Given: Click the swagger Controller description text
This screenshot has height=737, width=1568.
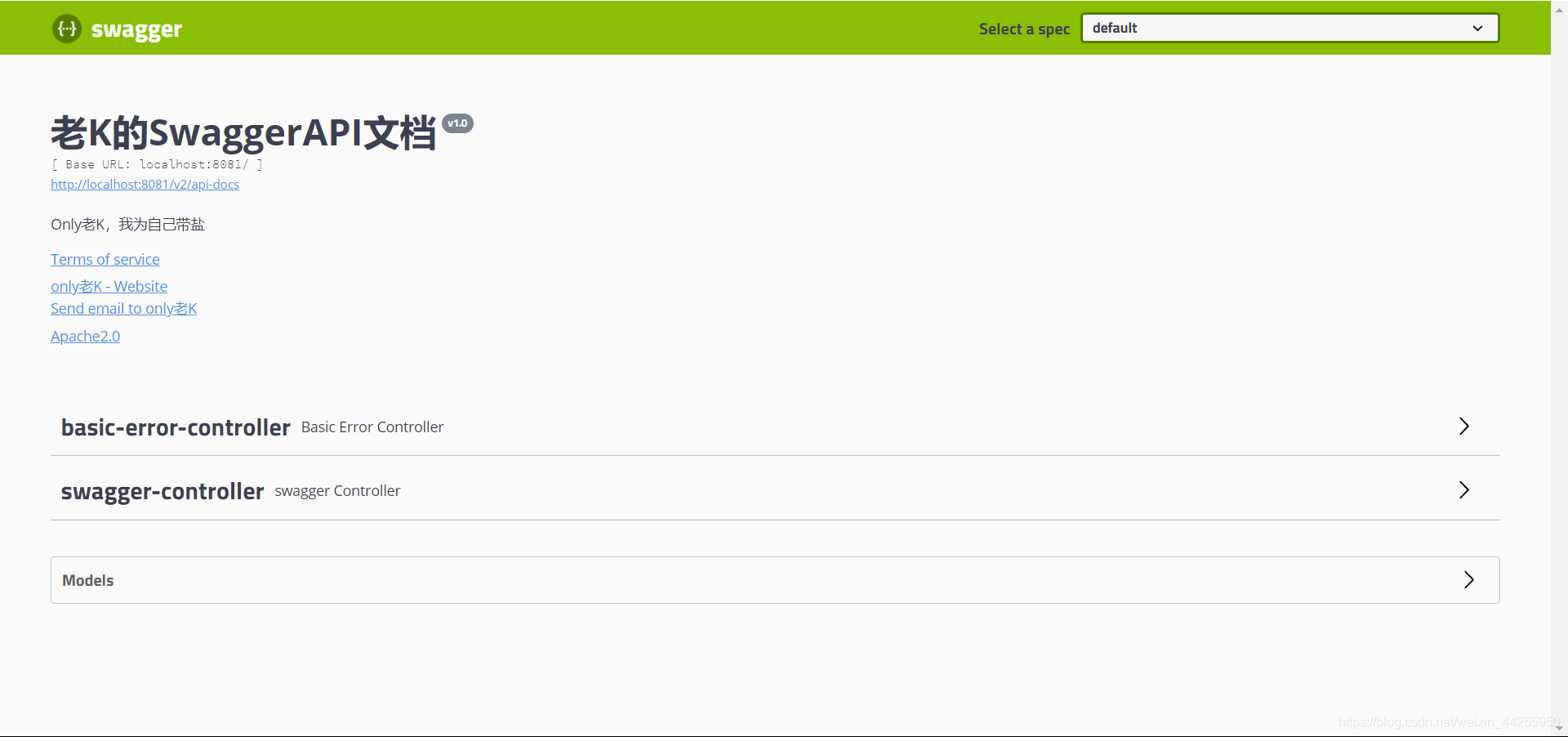Looking at the screenshot, I should (x=337, y=491).
